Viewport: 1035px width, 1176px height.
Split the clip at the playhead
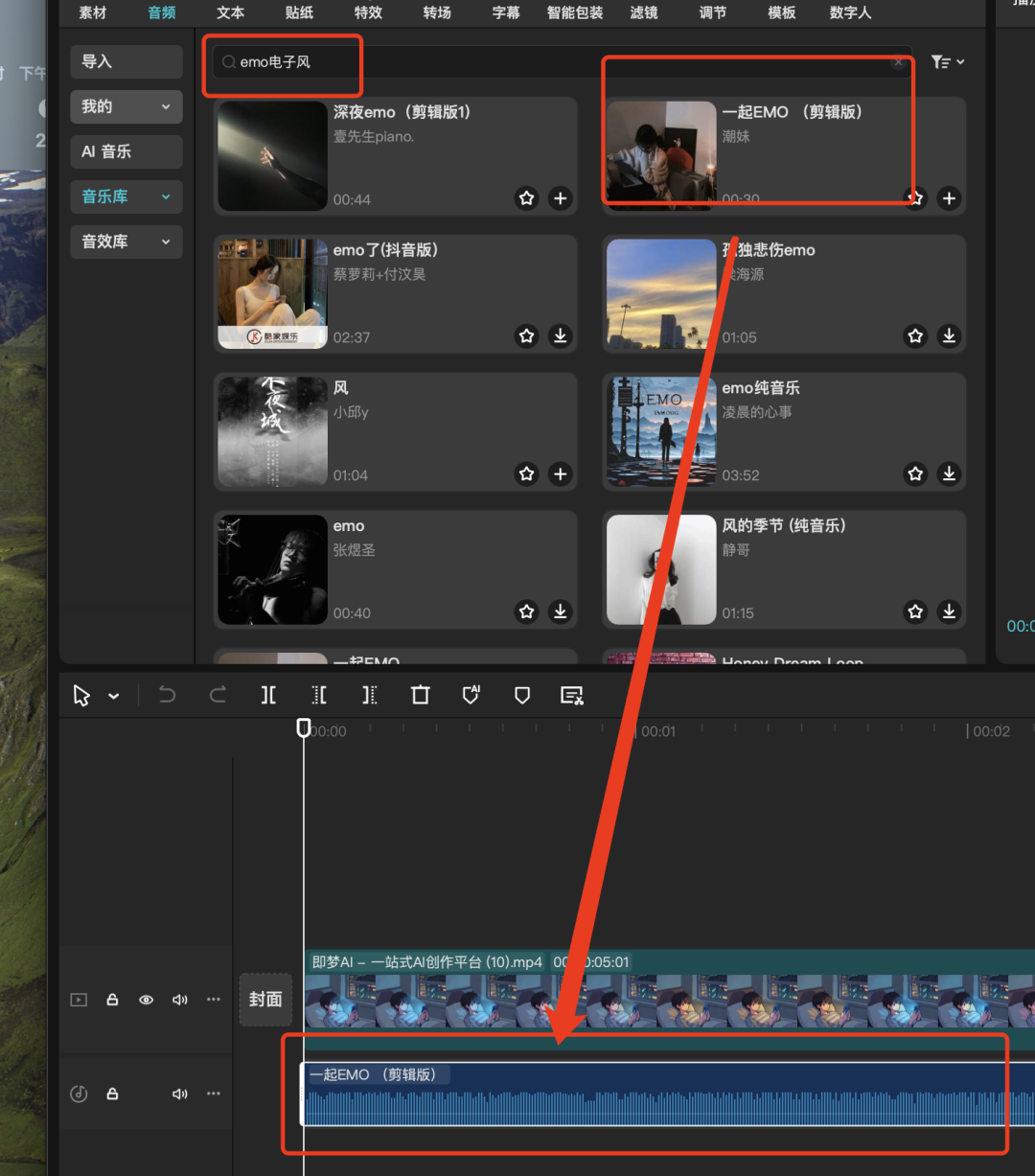pyautogui.click(x=268, y=695)
